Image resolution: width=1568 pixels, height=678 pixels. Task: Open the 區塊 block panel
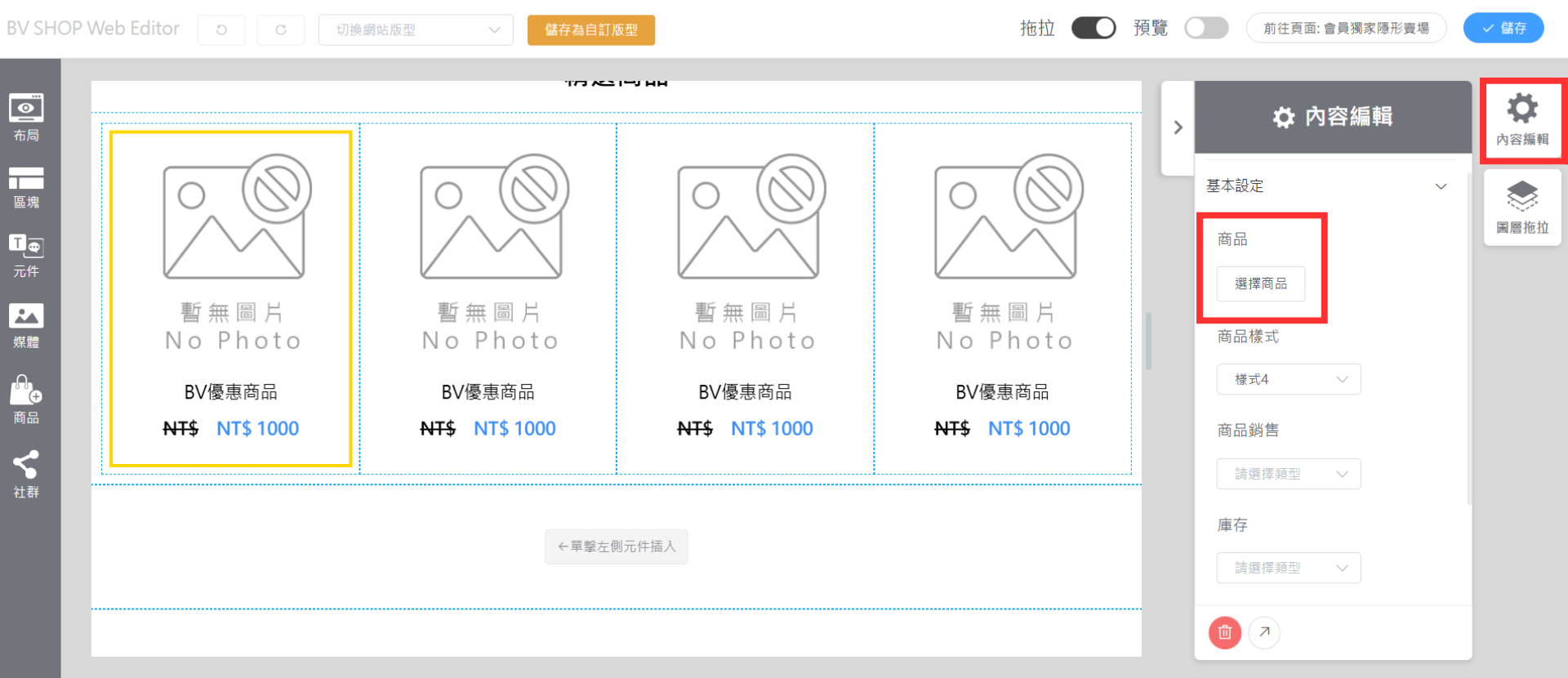point(26,188)
